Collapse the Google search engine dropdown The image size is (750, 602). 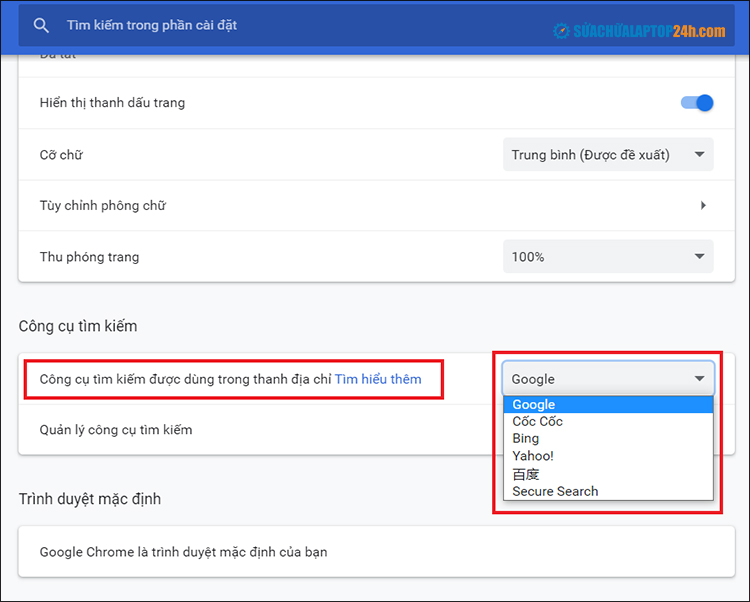(608, 379)
